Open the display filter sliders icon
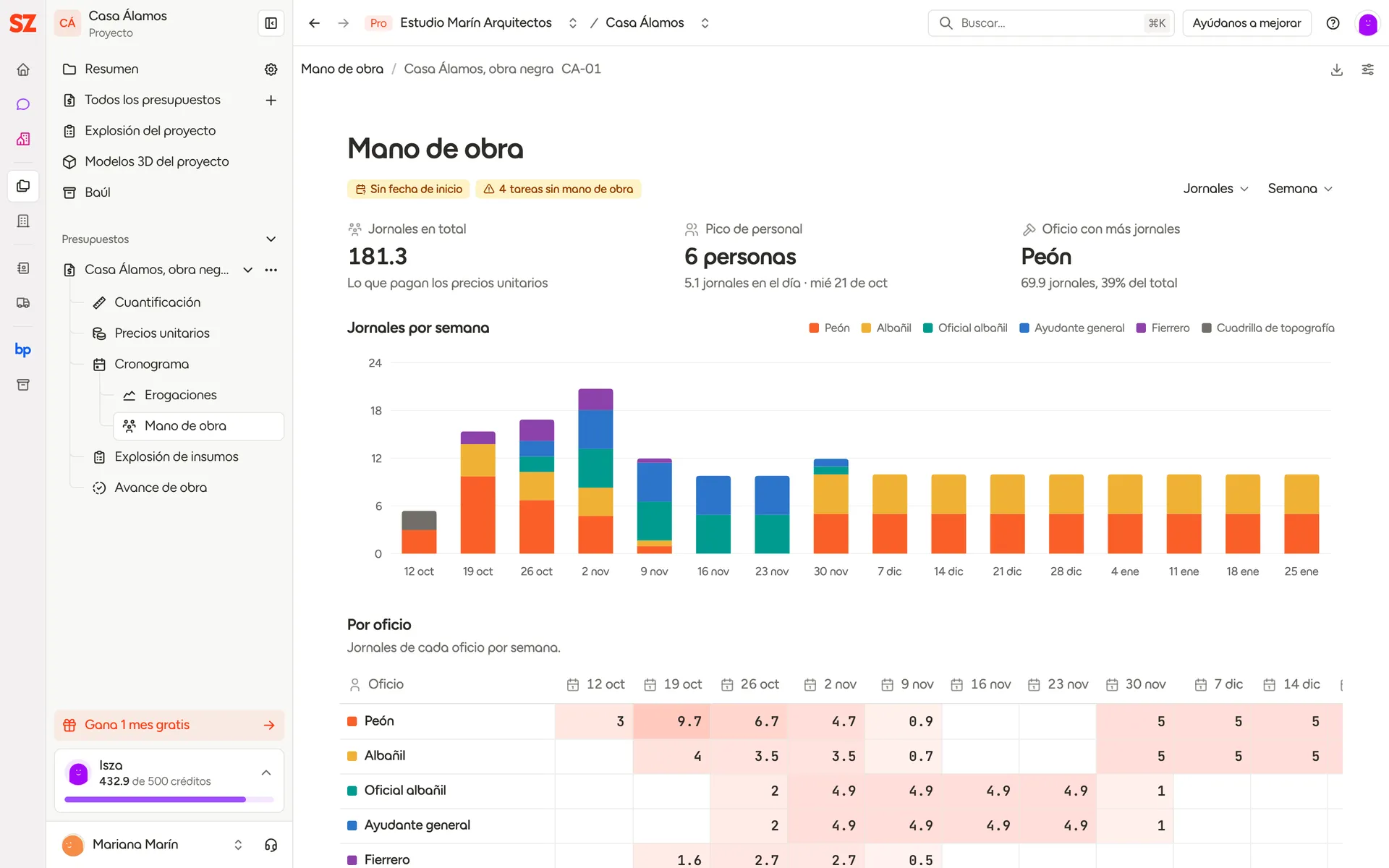1389x868 pixels. (x=1368, y=69)
